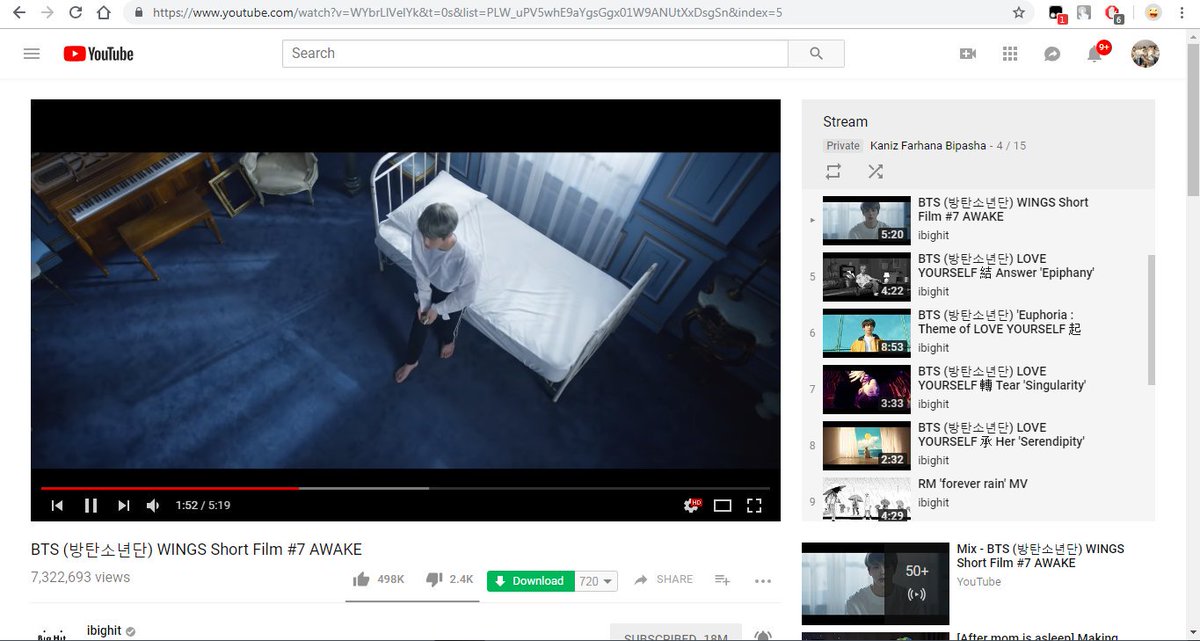Open the red extension icon with 6 badge
Screen dimensions: 1200x641
1114,14
